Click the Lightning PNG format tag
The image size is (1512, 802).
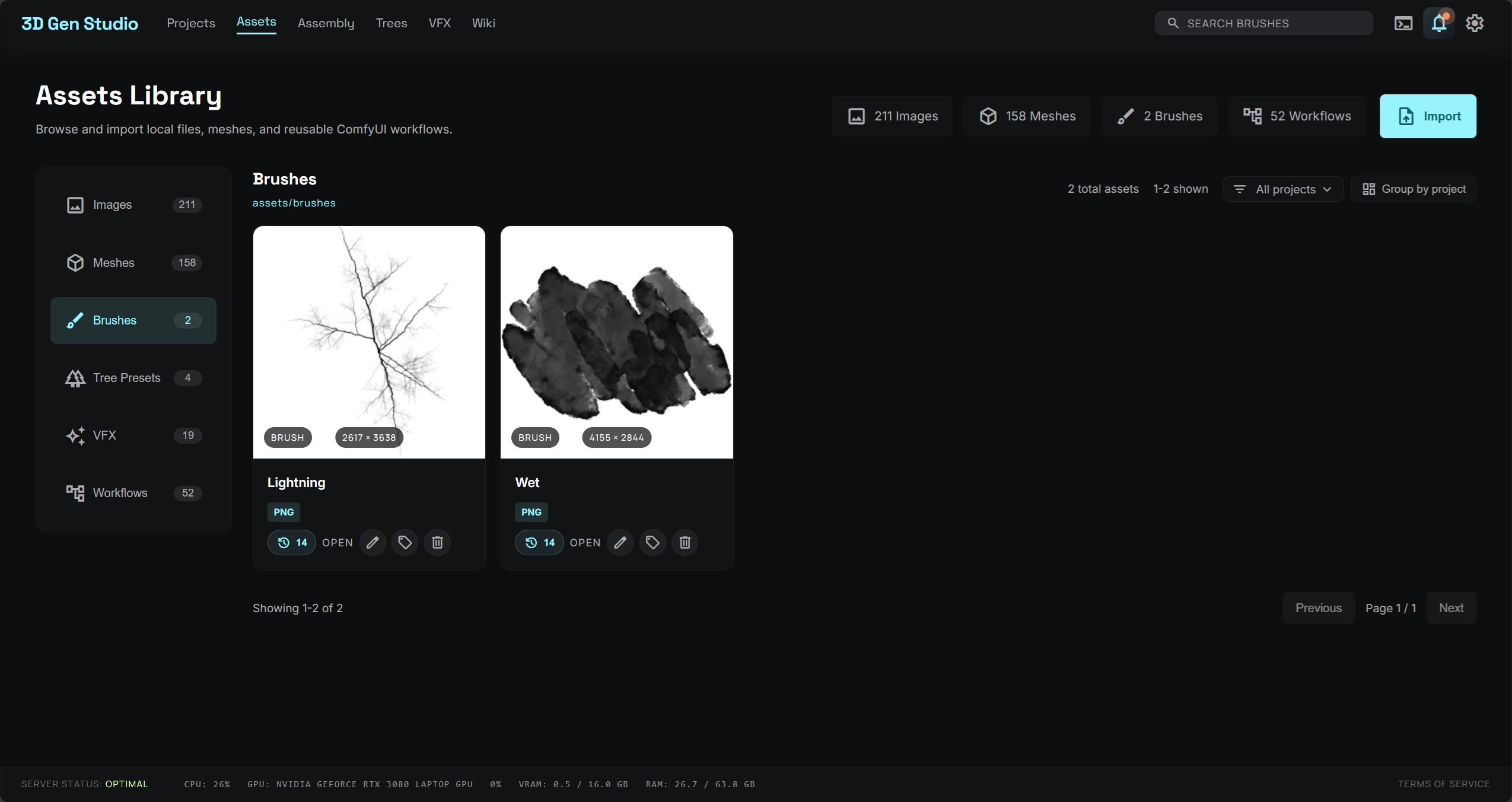tap(284, 512)
